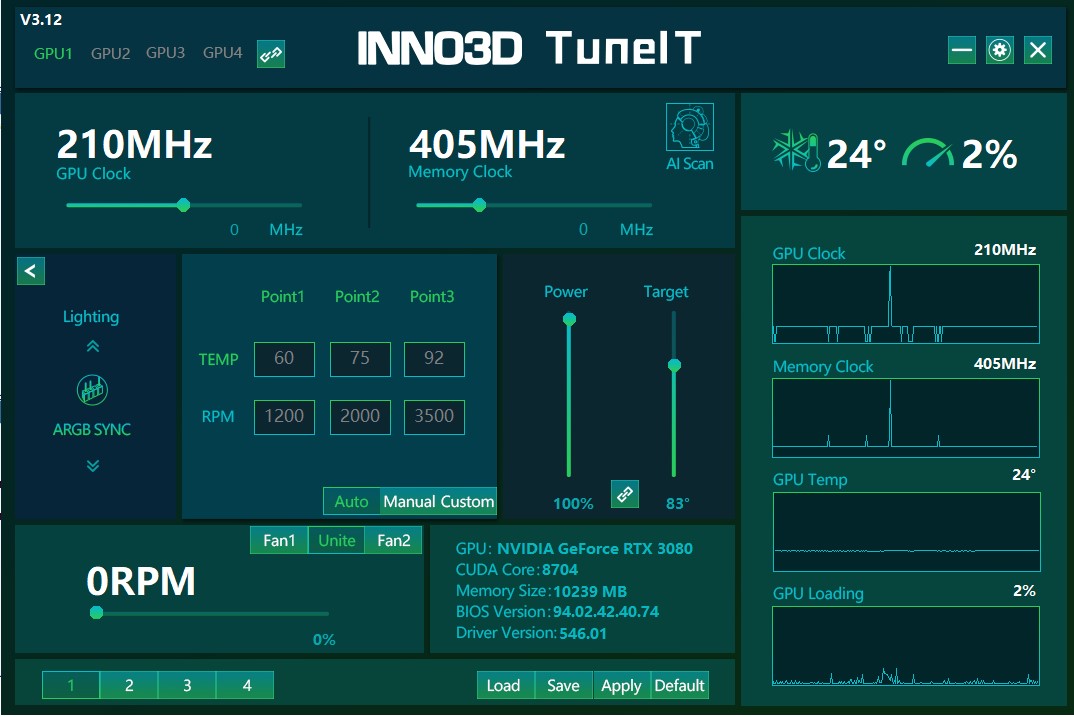Select the GPU1 tab
1074x717 pixels.
coord(53,53)
